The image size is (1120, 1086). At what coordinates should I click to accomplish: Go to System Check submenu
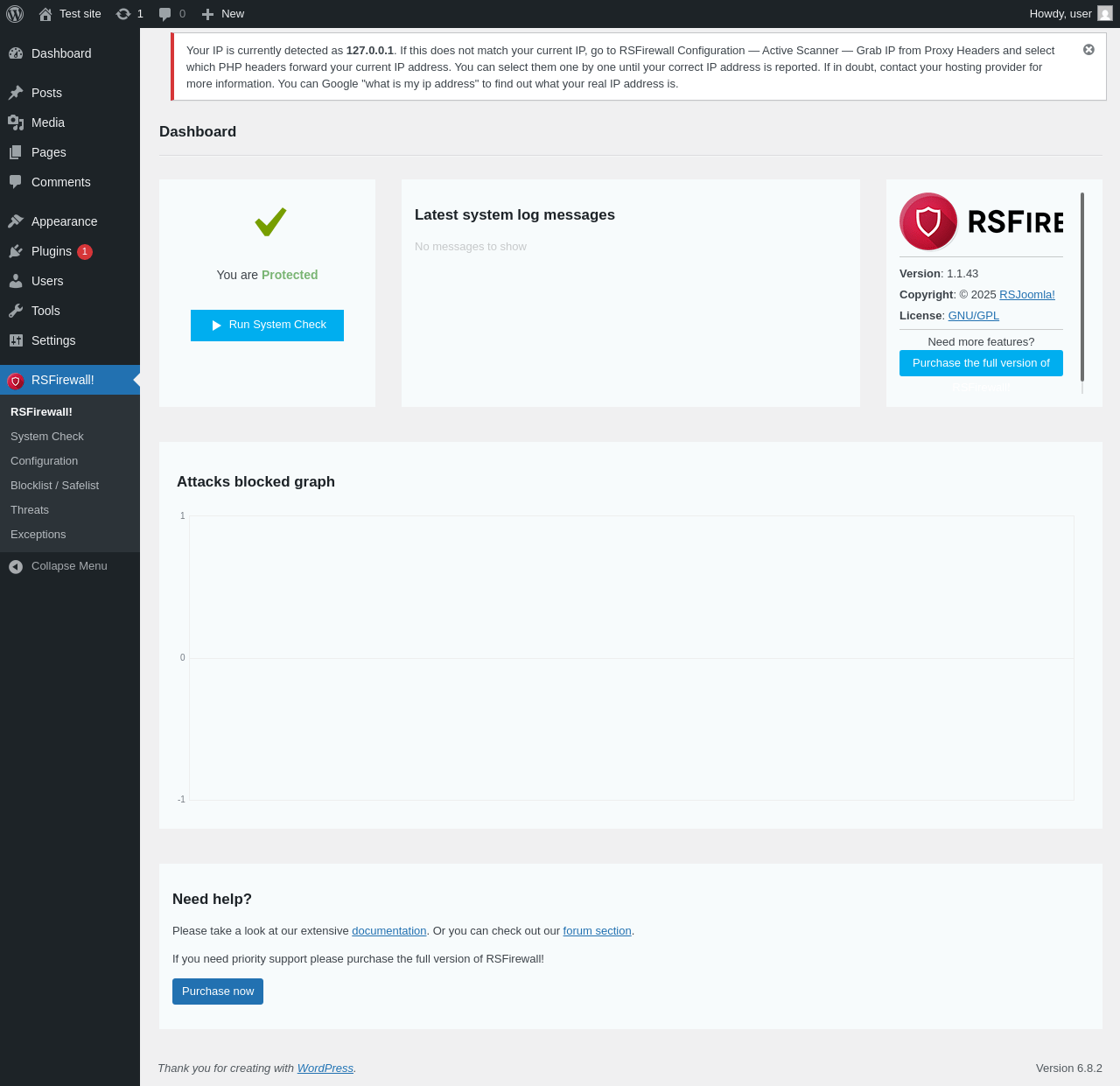[x=70, y=436]
